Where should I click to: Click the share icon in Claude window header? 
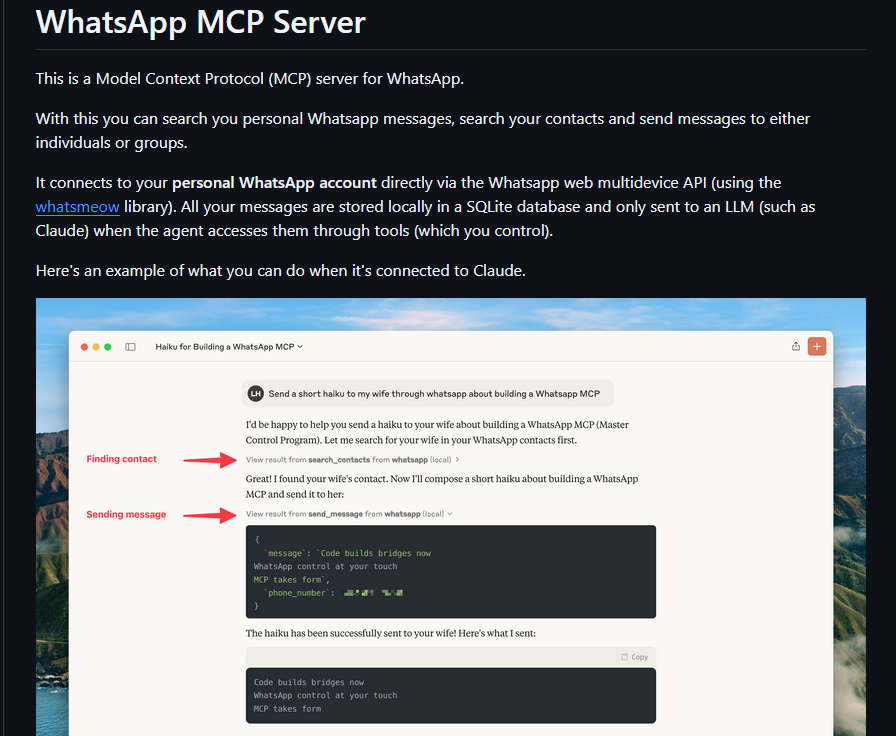tap(795, 346)
